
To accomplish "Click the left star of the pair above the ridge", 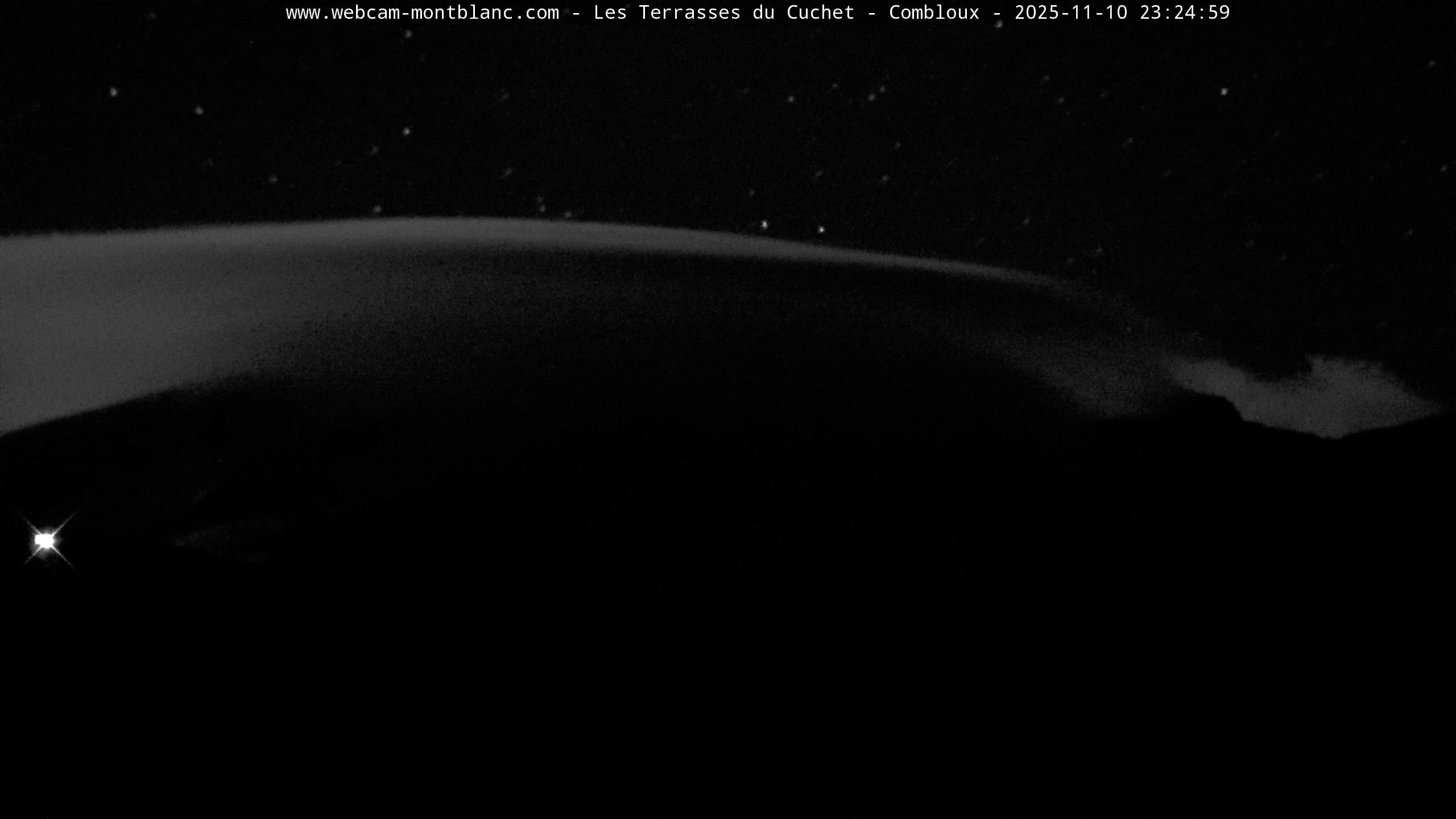I will 764,225.
